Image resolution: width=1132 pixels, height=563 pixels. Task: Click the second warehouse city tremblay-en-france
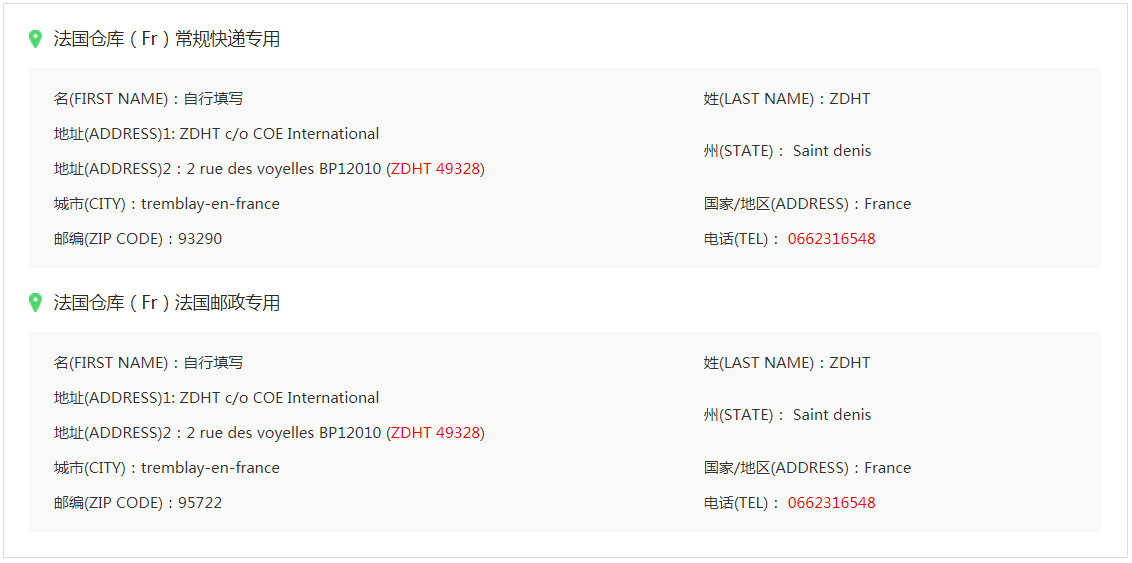210,468
